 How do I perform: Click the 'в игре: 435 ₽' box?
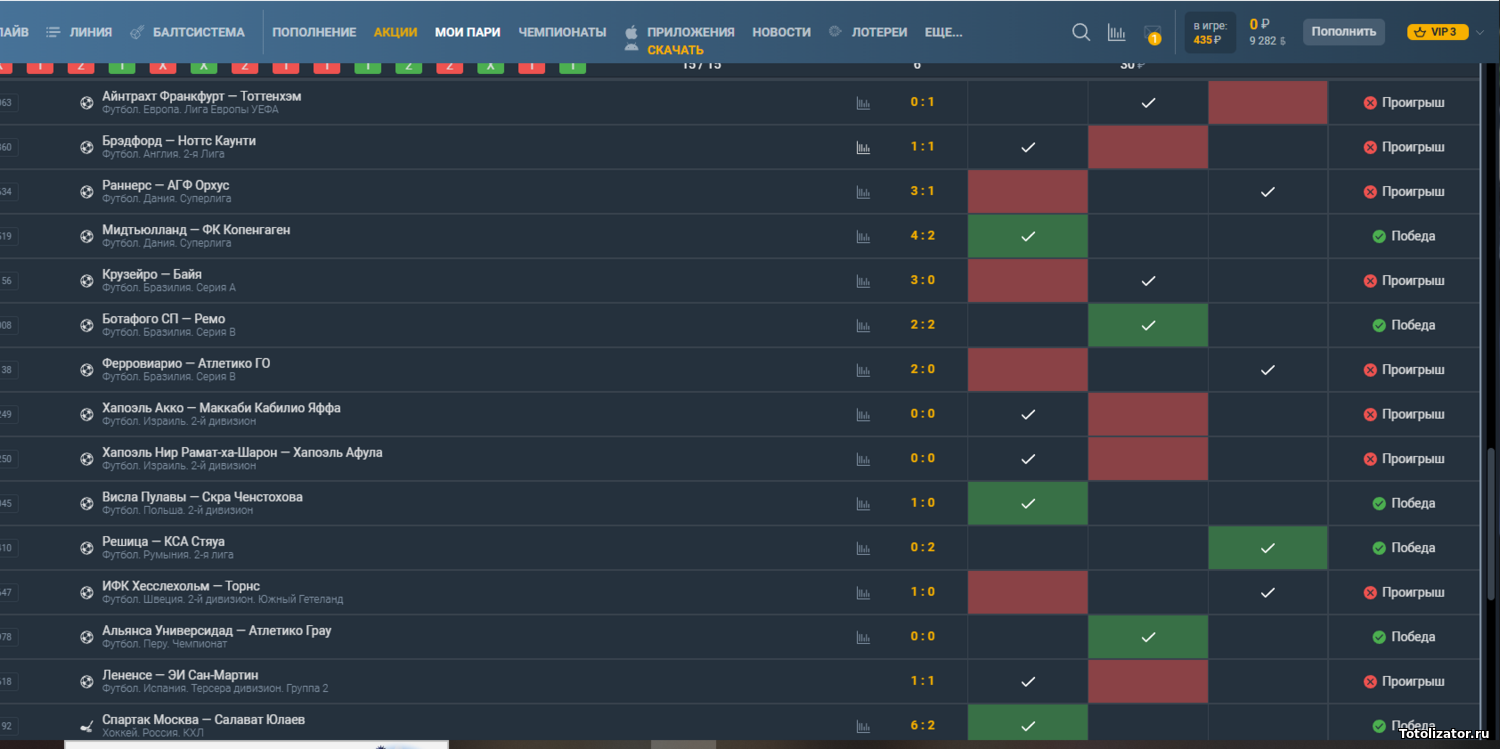[x=1210, y=33]
